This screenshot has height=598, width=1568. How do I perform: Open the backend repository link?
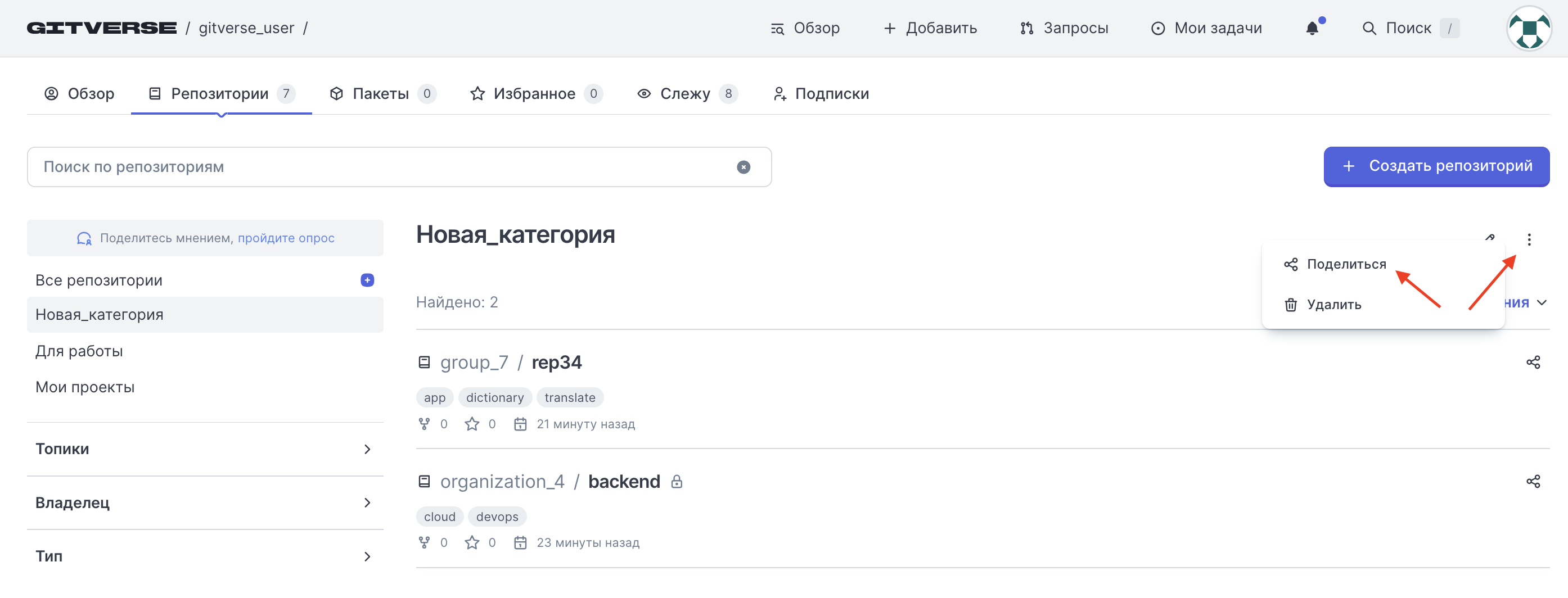coord(624,482)
